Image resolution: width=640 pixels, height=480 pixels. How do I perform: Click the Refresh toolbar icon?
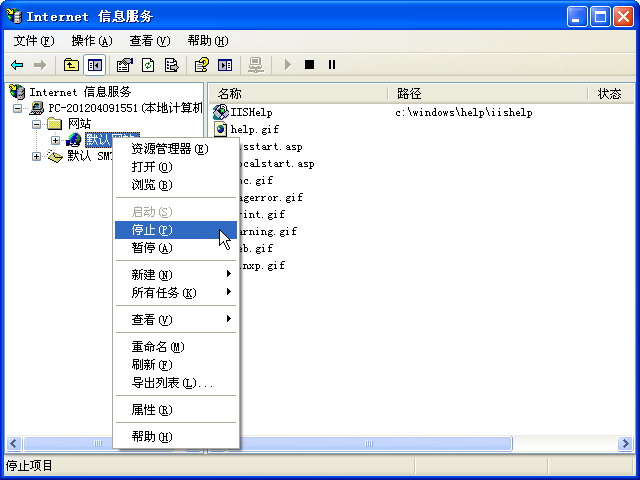click(x=148, y=65)
